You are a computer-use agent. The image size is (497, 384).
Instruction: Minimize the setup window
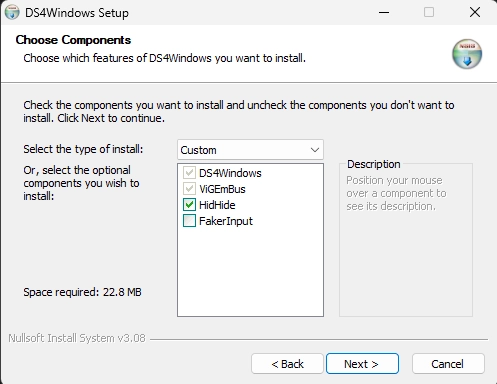pos(384,13)
